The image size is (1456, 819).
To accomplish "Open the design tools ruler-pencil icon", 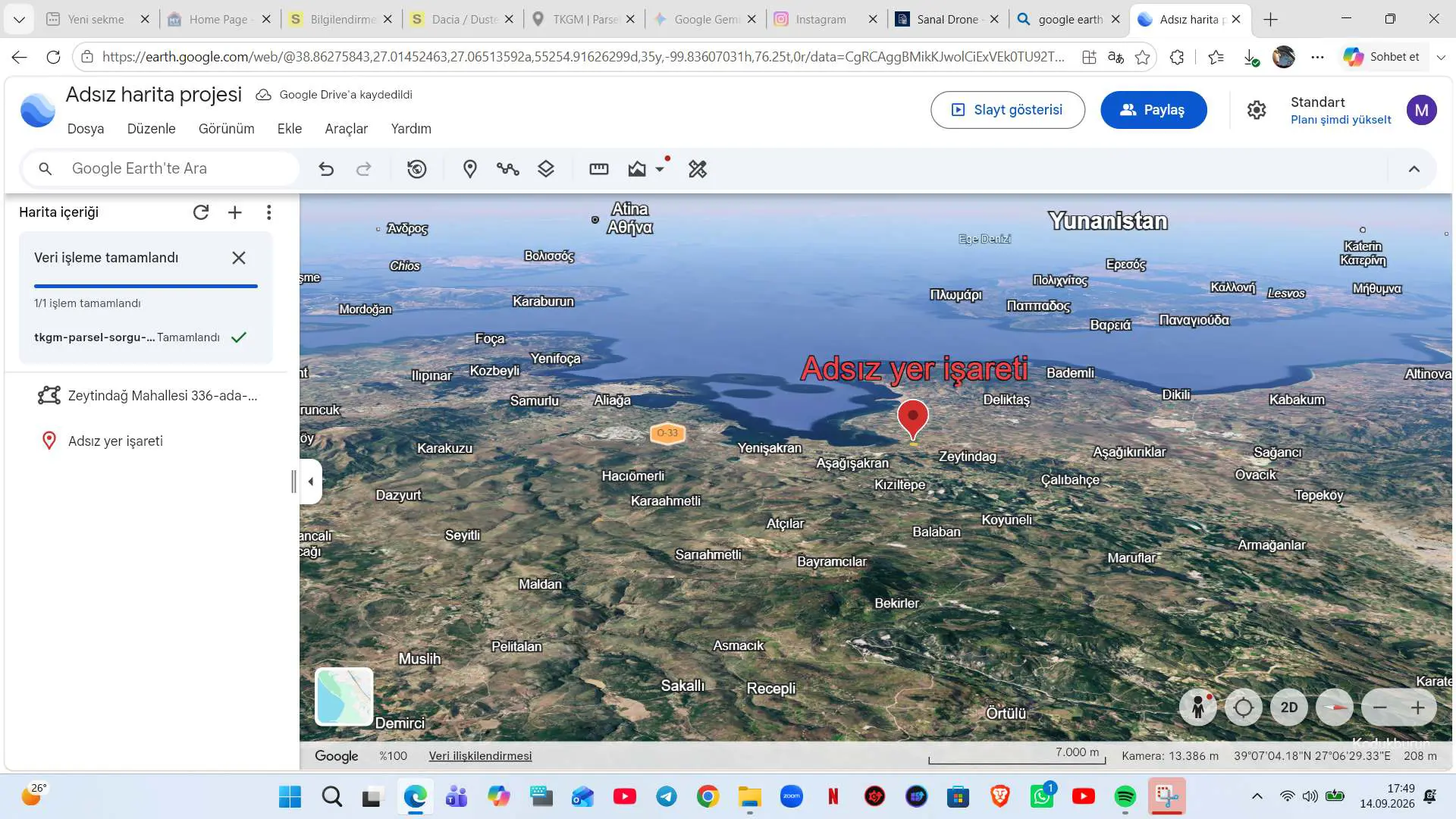I will [698, 169].
